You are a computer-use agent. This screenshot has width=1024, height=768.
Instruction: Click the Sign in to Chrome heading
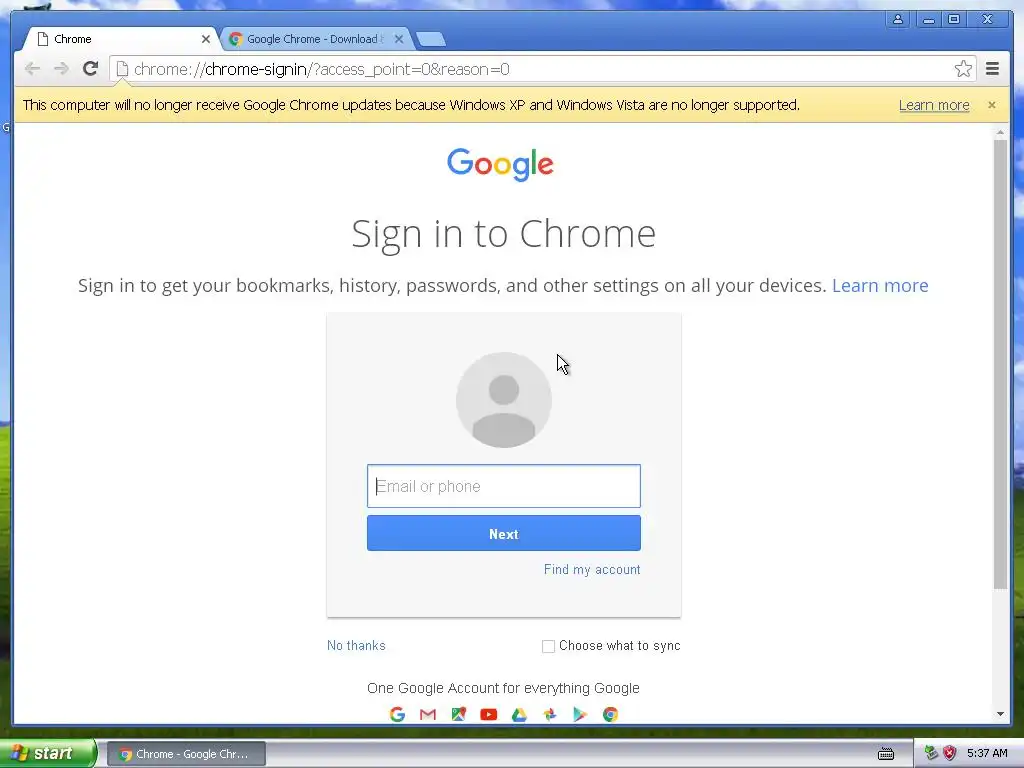(x=504, y=234)
